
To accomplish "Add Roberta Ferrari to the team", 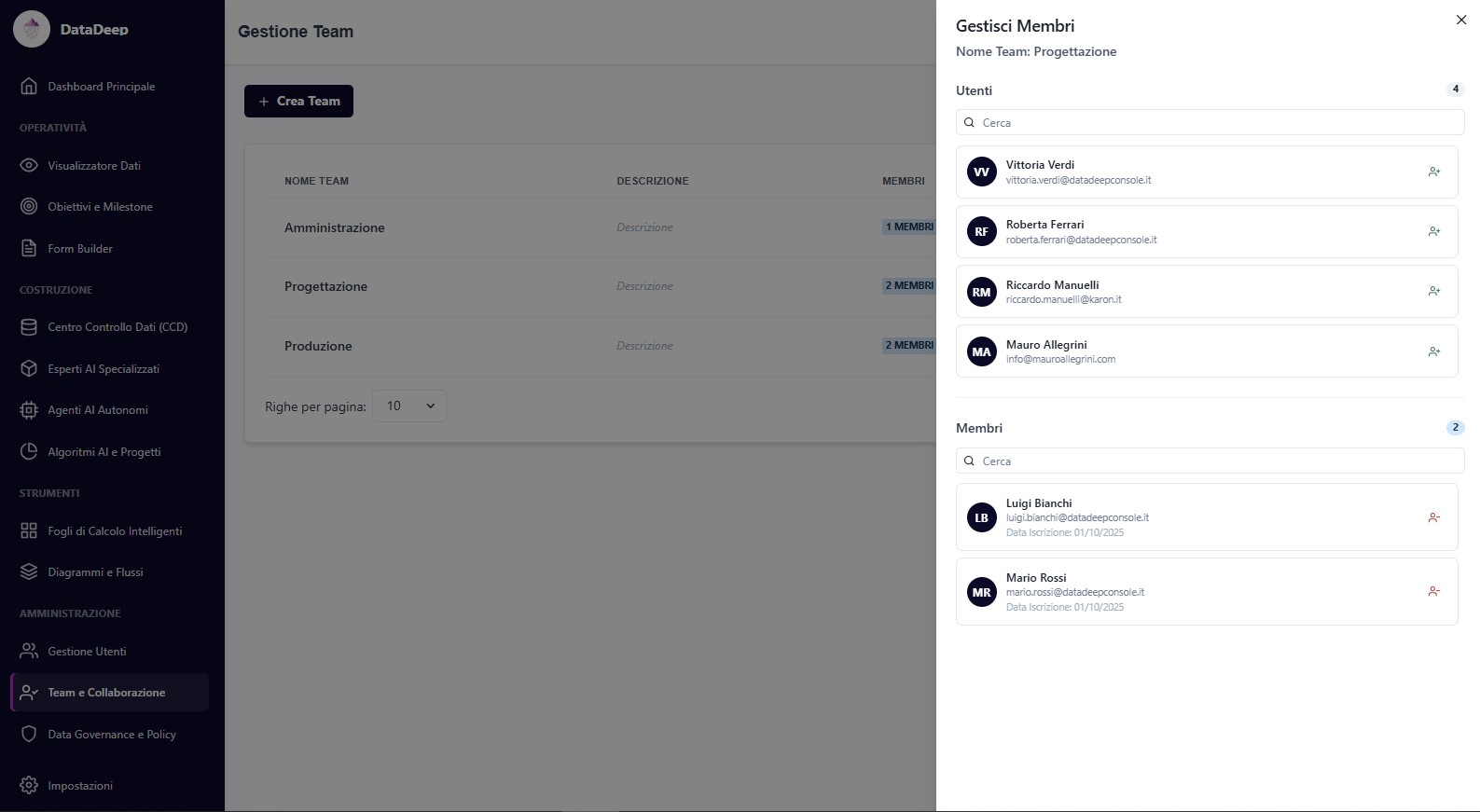I will [1434, 231].
